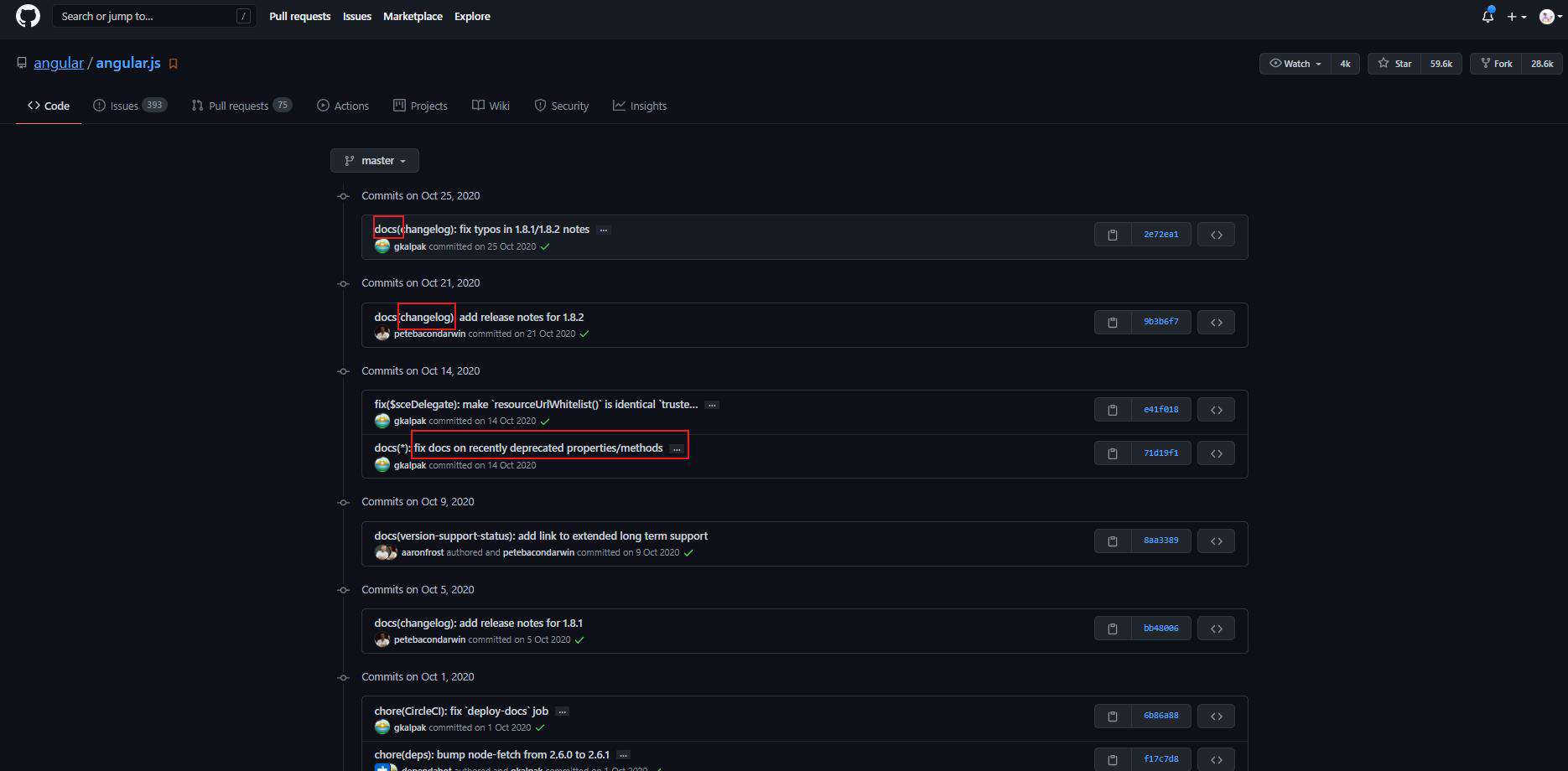Switch to the Projects tab

point(420,106)
